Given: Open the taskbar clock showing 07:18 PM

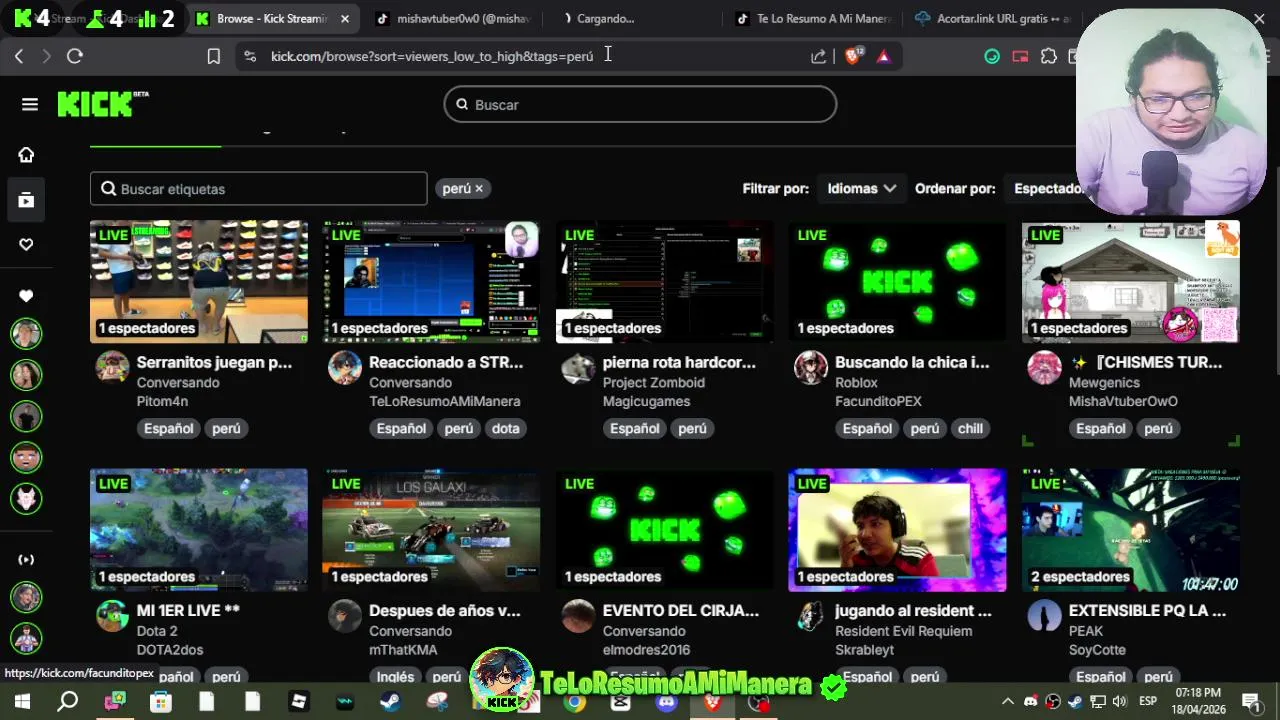Looking at the screenshot, I should coord(1198,700).
